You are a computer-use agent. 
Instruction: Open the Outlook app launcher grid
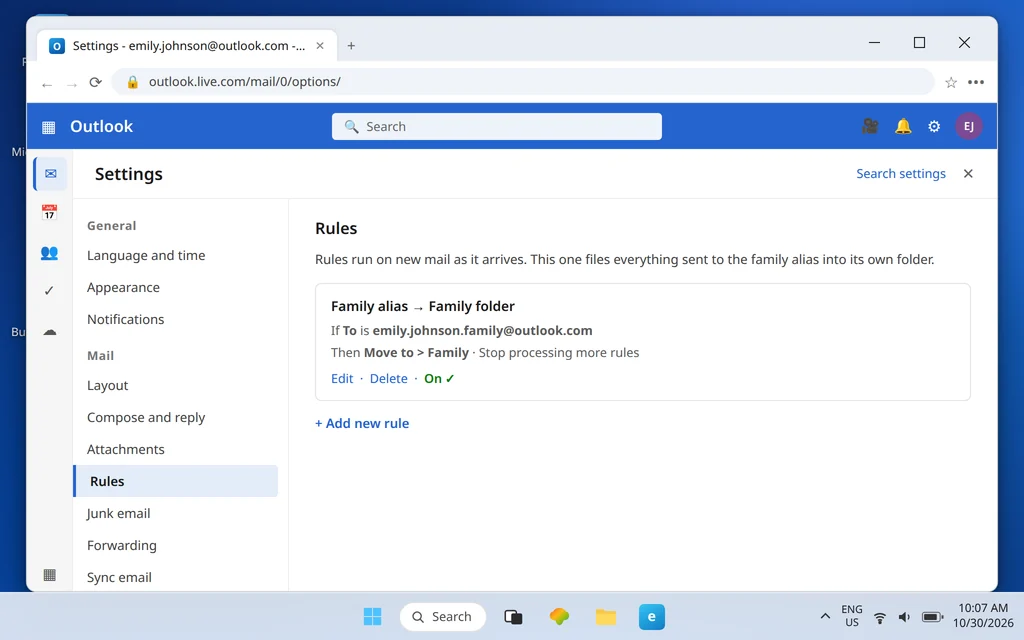(48, 127)
